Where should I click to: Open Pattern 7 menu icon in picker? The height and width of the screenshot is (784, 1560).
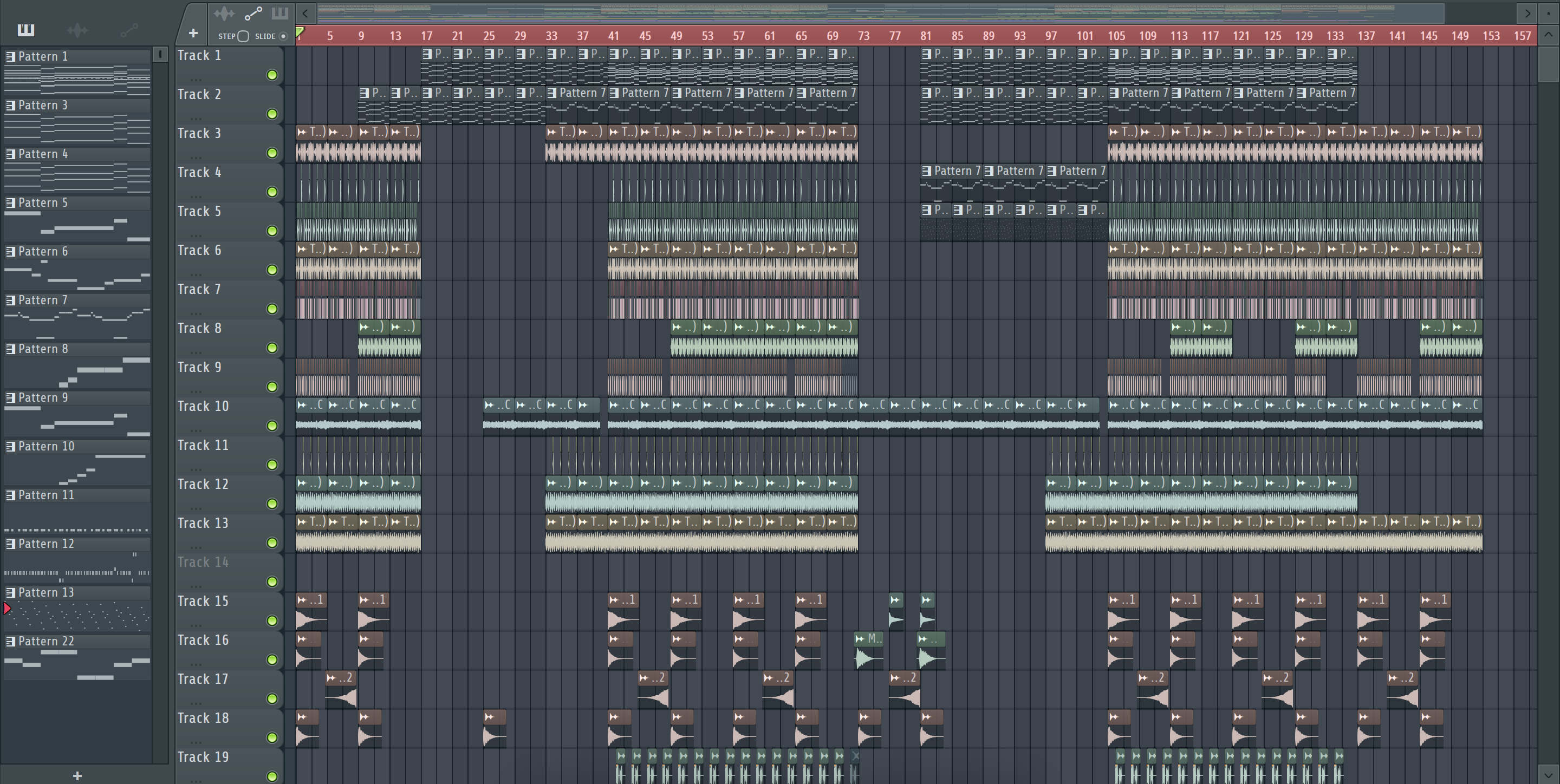point(10,300)
